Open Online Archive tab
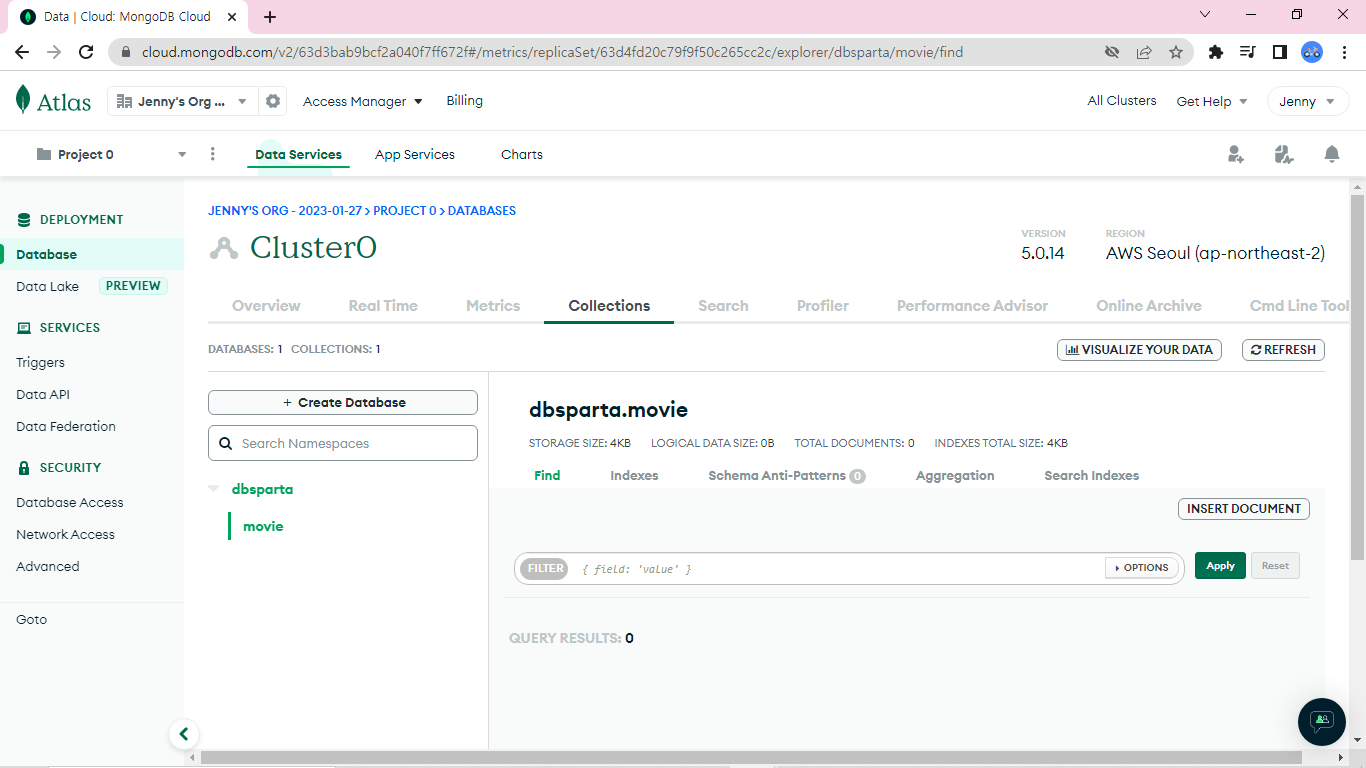The image size is (1366, 768). coord(1149,306)
